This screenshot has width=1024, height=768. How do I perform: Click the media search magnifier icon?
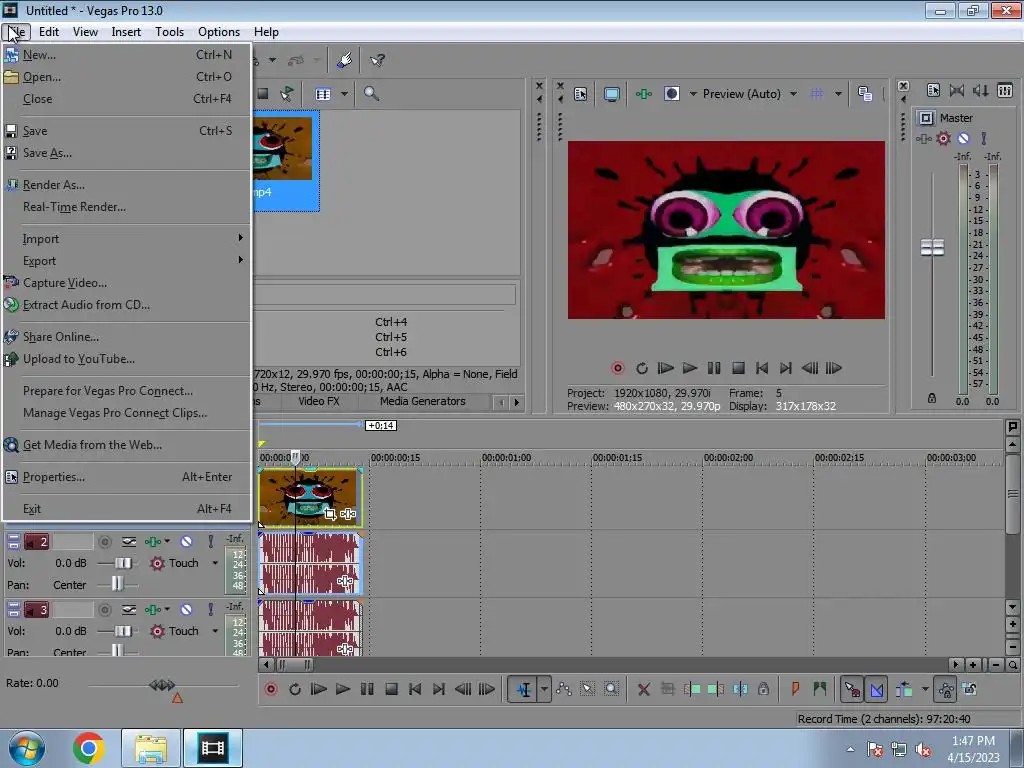371,93
